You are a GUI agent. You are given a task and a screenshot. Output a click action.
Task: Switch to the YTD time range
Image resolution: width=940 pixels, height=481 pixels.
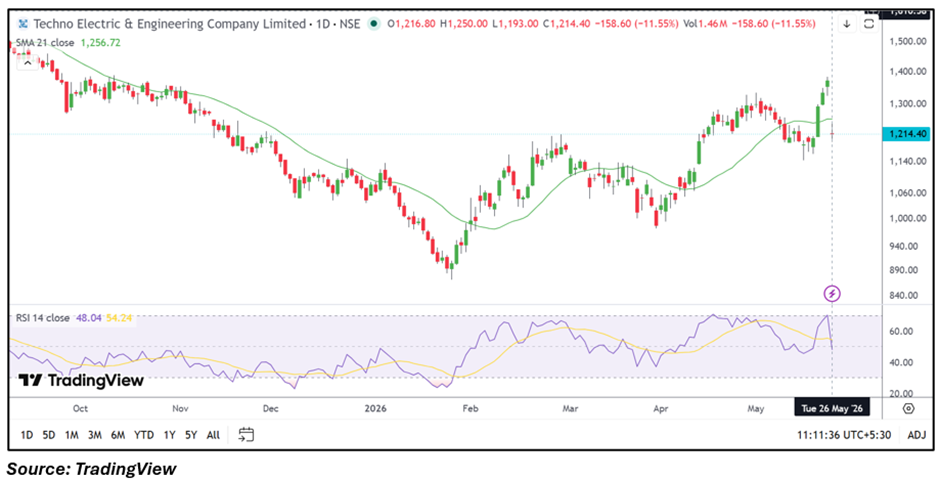coord(144,435)
